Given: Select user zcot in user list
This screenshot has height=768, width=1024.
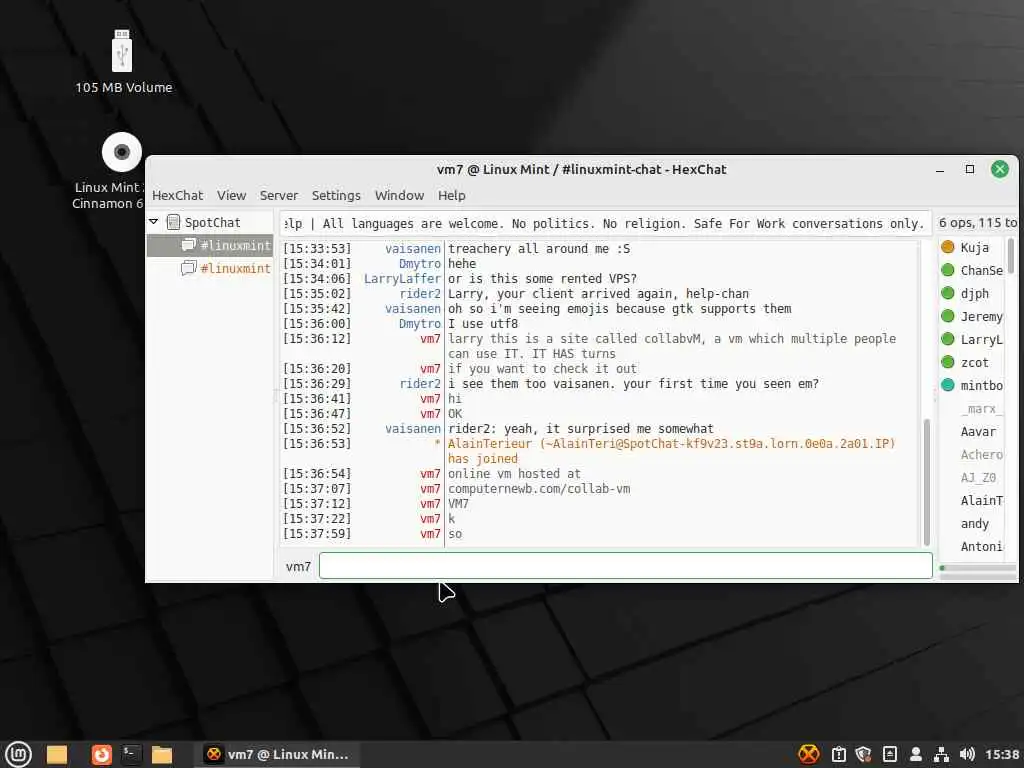Looking at the screenshot, I should click(x=974, y=362).
